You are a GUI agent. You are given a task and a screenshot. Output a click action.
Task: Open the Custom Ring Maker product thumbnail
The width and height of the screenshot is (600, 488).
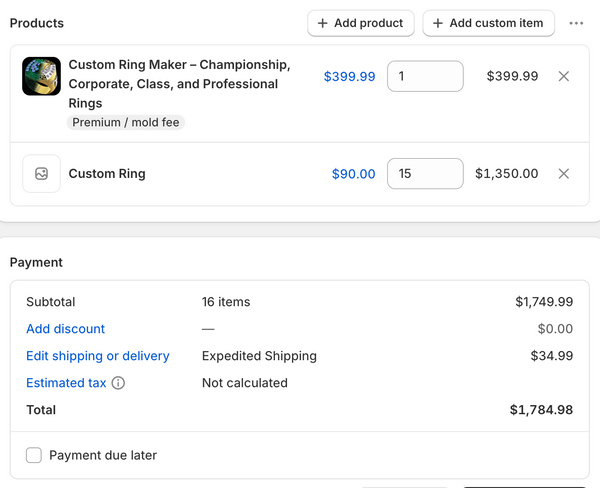tap(41, 76)
